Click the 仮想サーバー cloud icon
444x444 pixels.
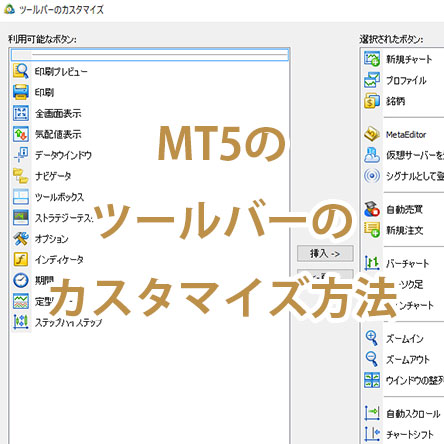coord(372,155)
